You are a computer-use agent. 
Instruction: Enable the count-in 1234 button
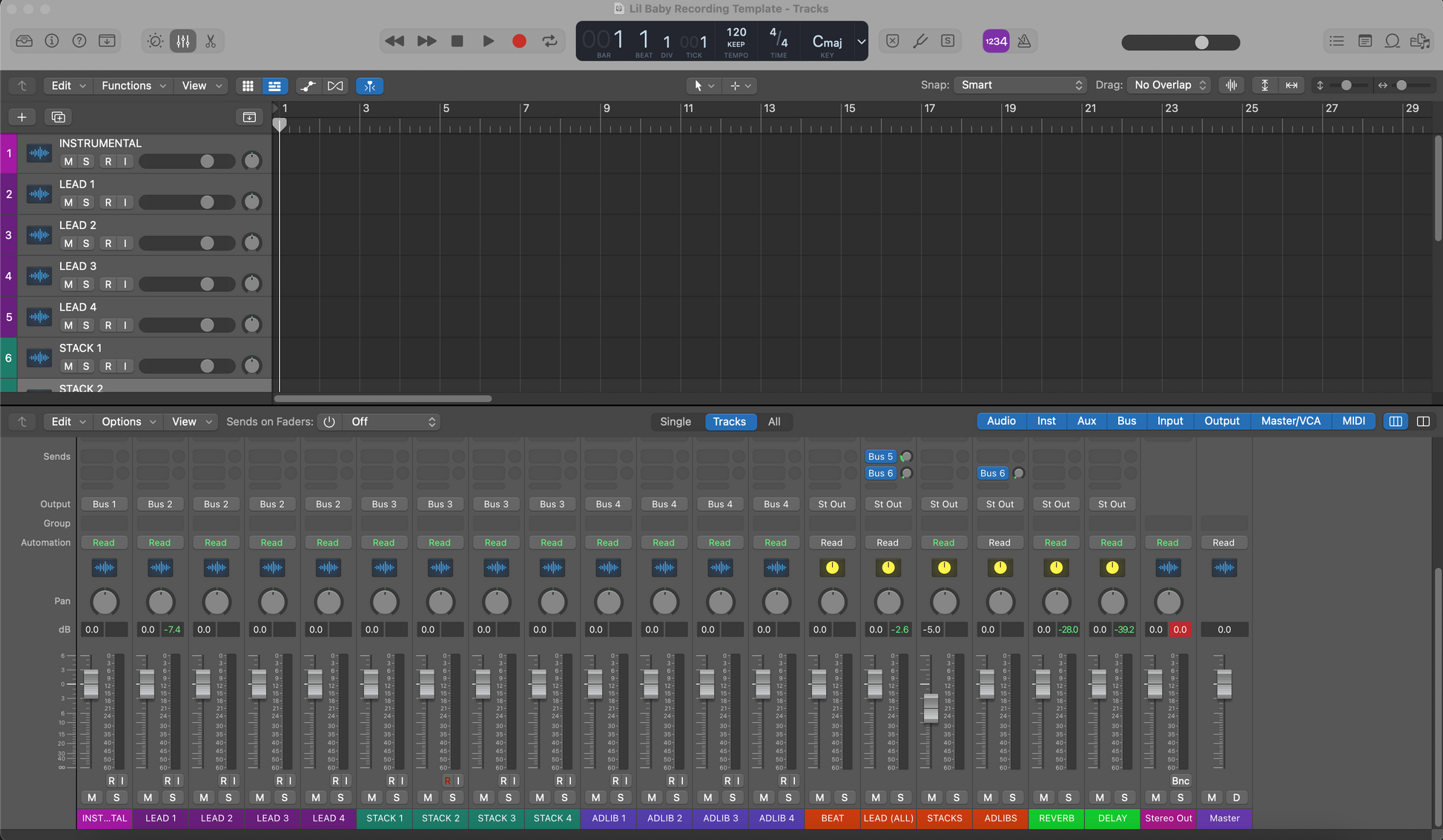(x=996, y=42)
